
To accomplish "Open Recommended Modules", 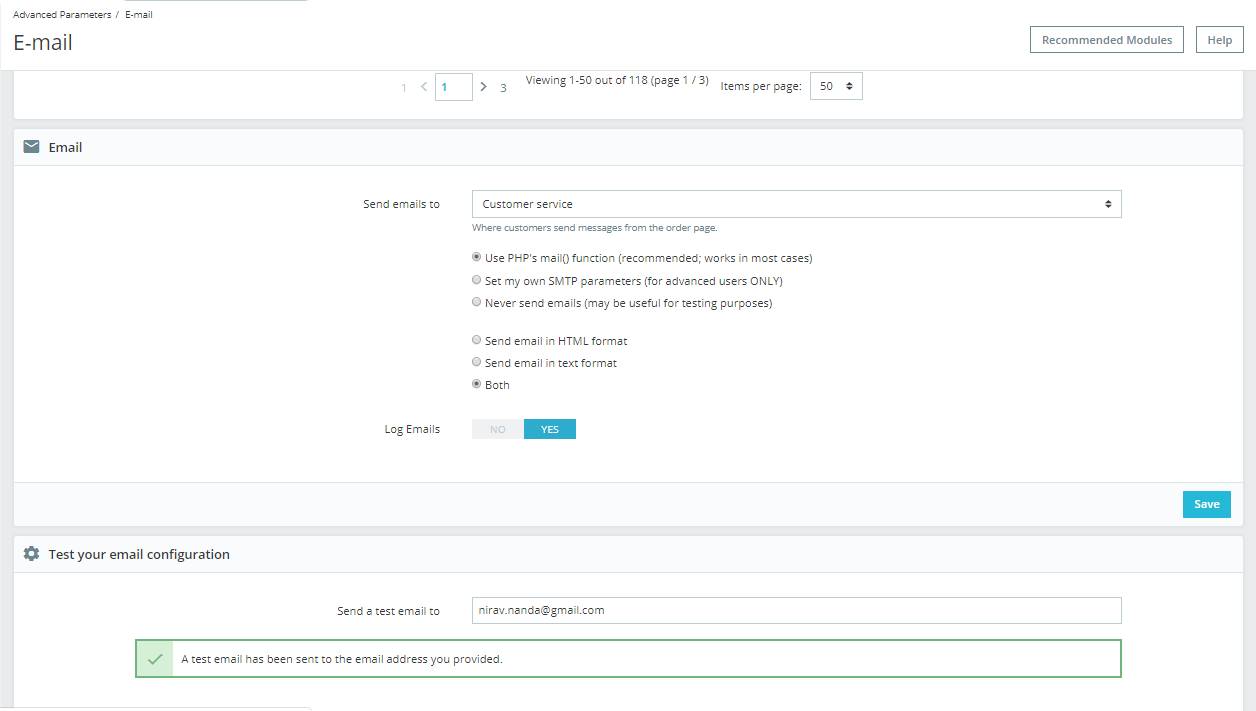I will 1107,40.
